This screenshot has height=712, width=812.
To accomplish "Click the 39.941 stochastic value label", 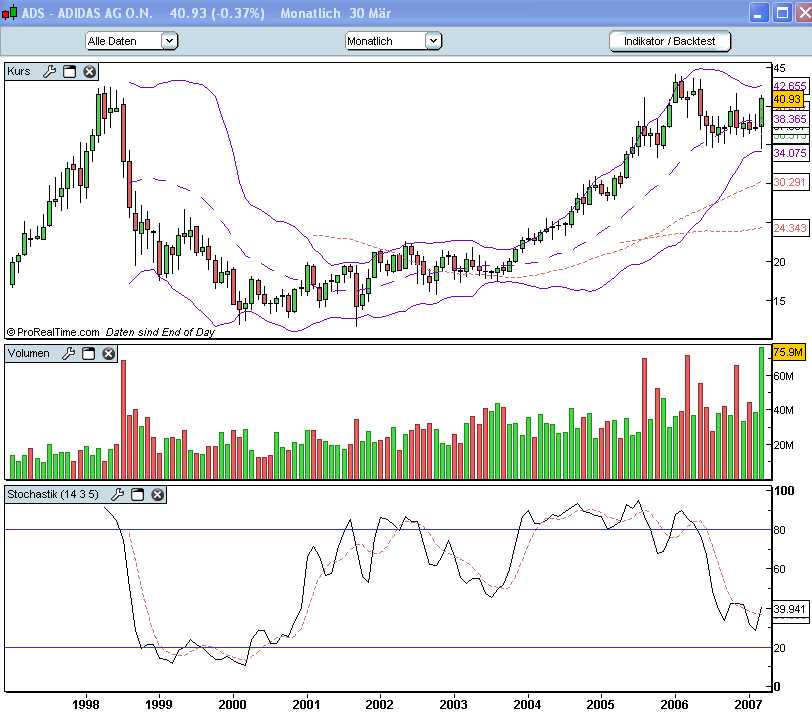I will [787, 609].
